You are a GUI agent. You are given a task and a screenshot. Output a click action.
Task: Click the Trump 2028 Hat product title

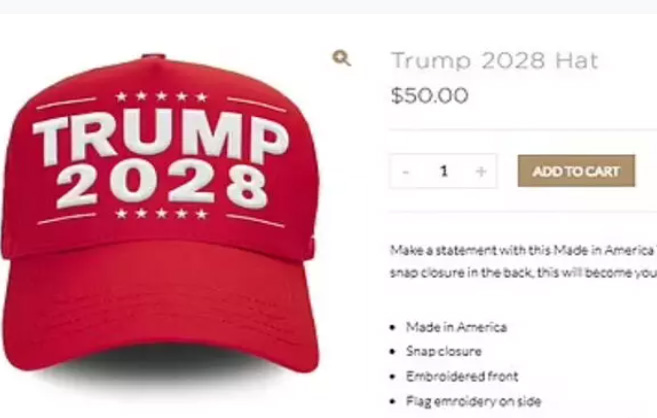point(495,61)
